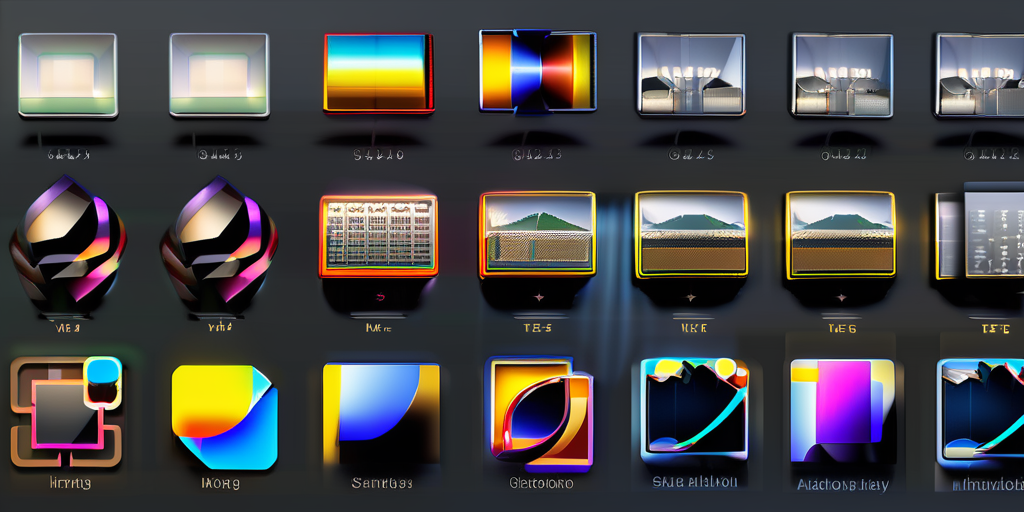Image resolution: width=1024 pixels, height=512 pixels.
Task: Open the second metallic swirl shield with pink edge
Action: [219, 245]
